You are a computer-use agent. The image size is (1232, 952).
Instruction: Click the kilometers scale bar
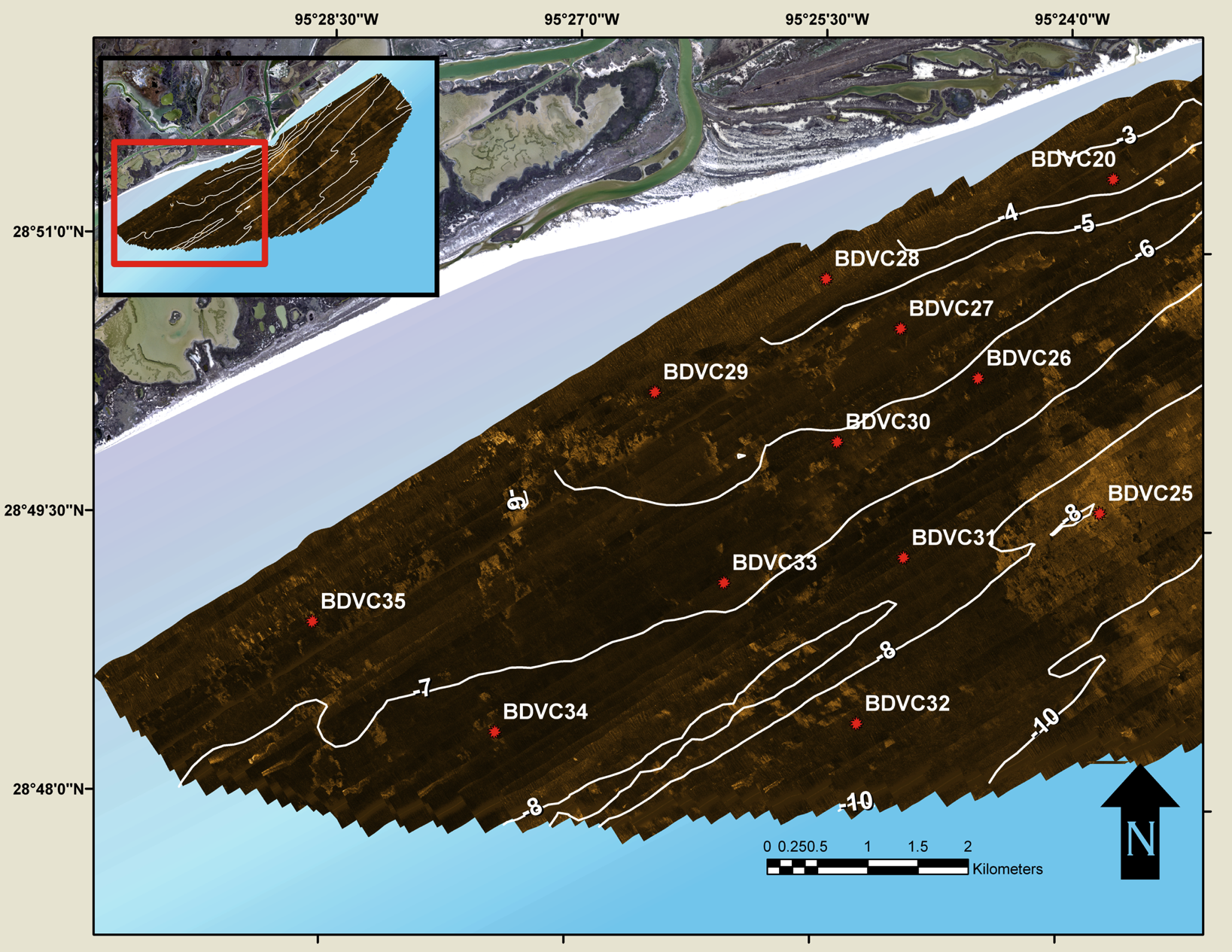867,867
